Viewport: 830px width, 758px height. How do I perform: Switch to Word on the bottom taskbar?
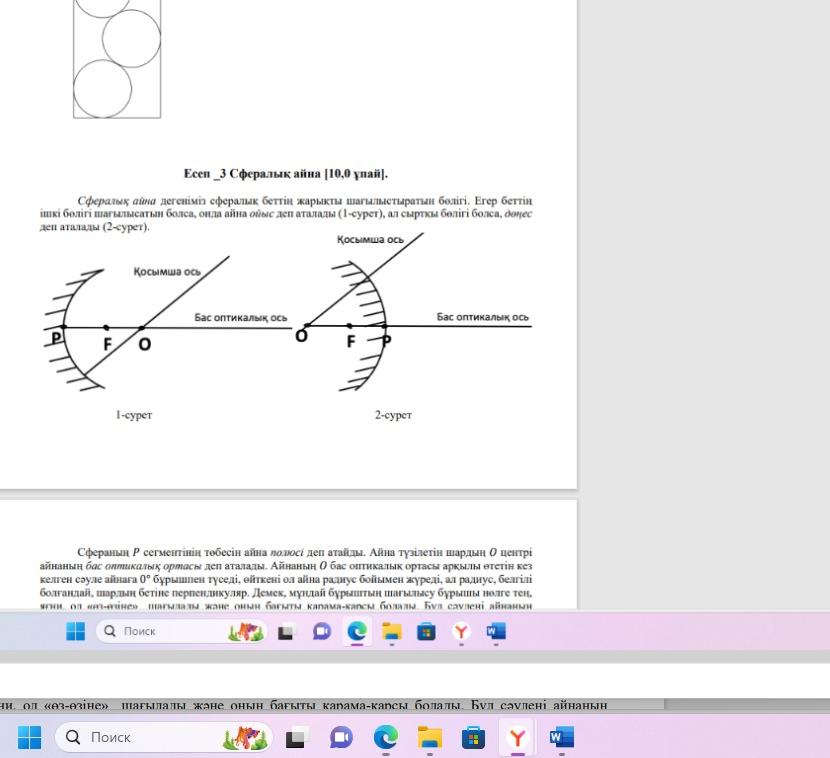point(562,737)
